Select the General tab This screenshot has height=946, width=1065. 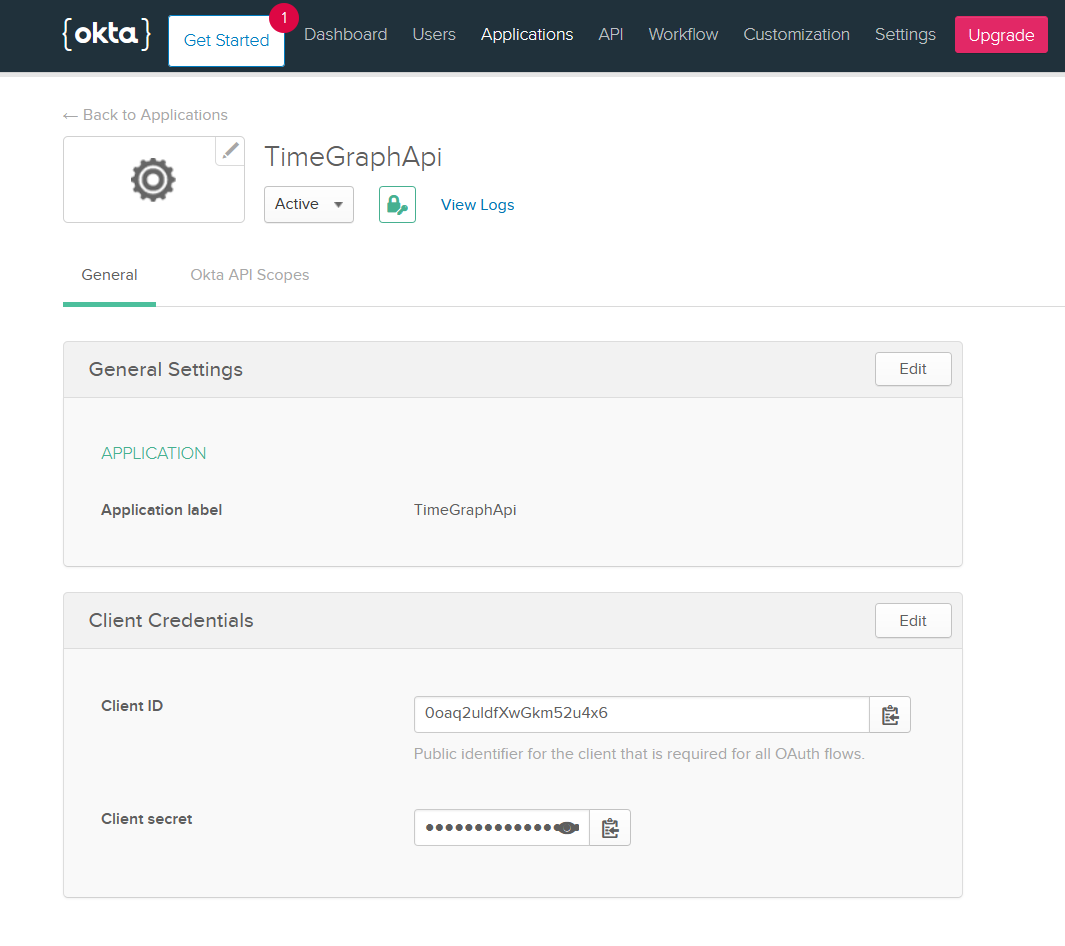[x=109, y=275]
